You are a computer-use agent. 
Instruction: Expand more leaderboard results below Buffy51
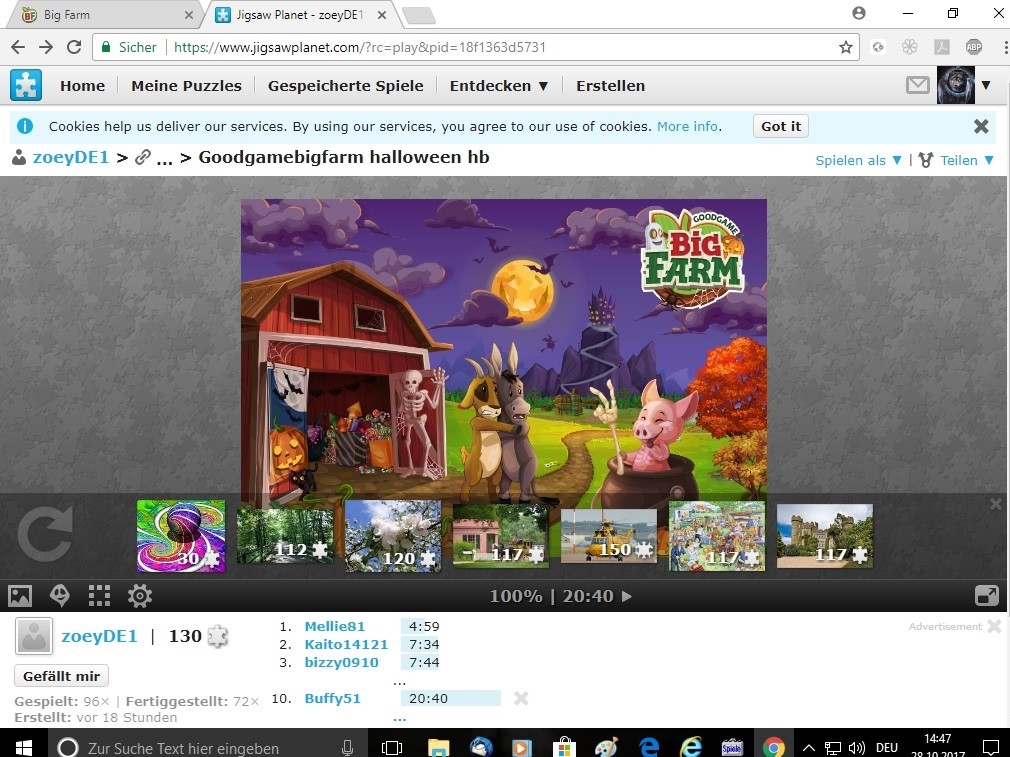click(x=399, y=718)
